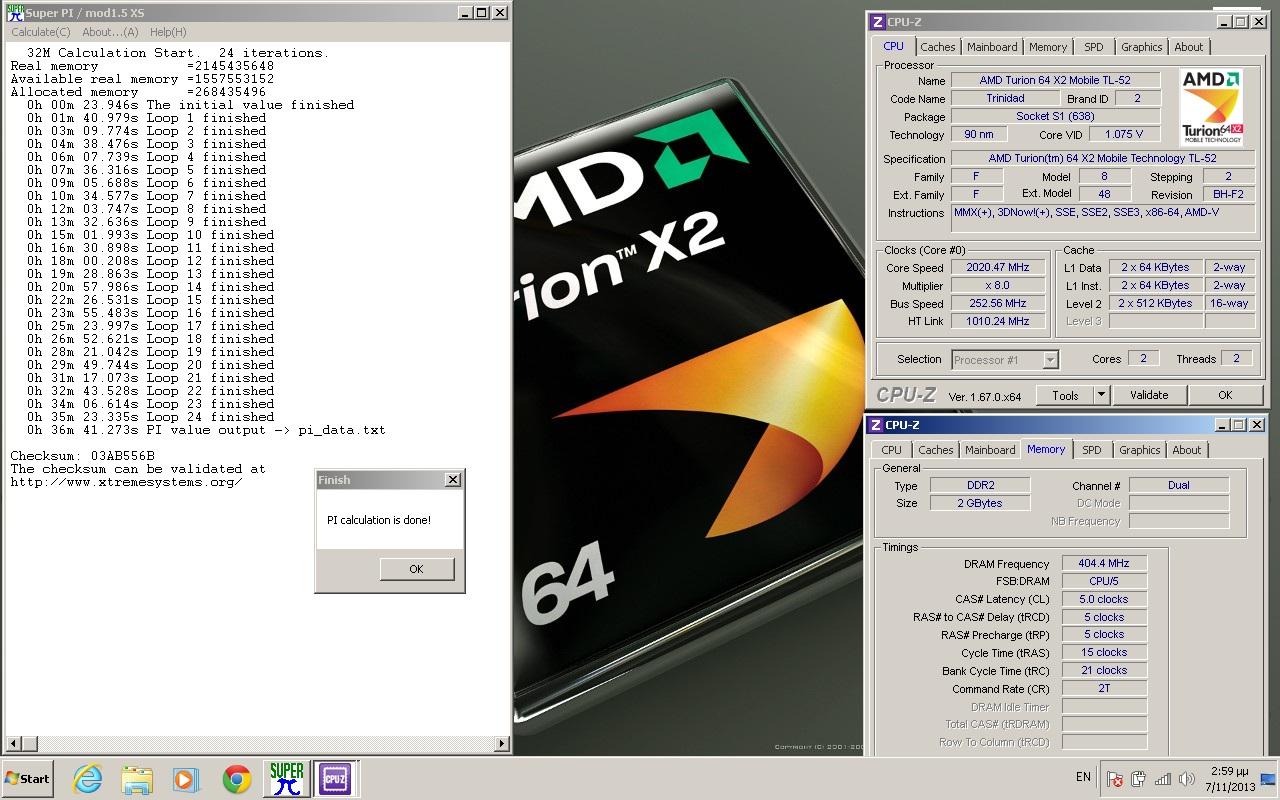Image resolution: width=1280 pixels, height=800 pixels.
Task: Select the CPU tab in upper CPU-Z
Action: (893, 46)
